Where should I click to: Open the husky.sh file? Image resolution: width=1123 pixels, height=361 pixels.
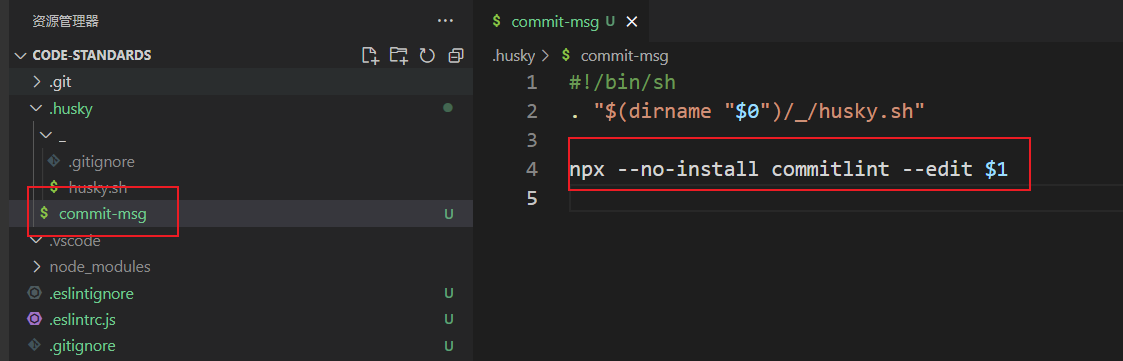[241, 188]
